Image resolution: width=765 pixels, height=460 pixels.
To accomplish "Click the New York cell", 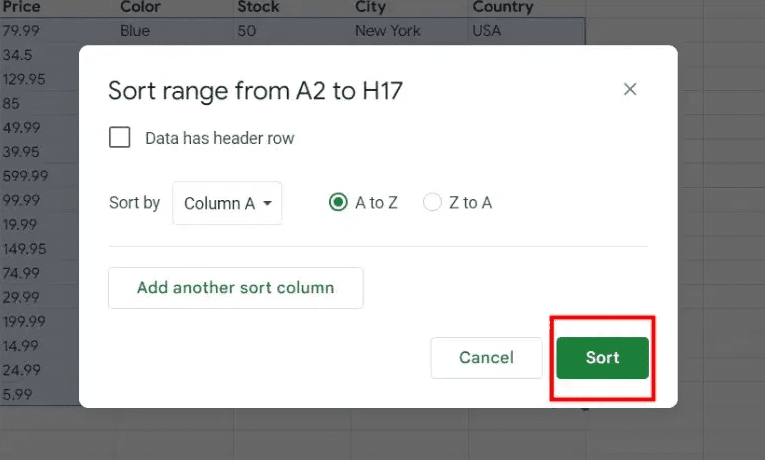I will point(388,31).
